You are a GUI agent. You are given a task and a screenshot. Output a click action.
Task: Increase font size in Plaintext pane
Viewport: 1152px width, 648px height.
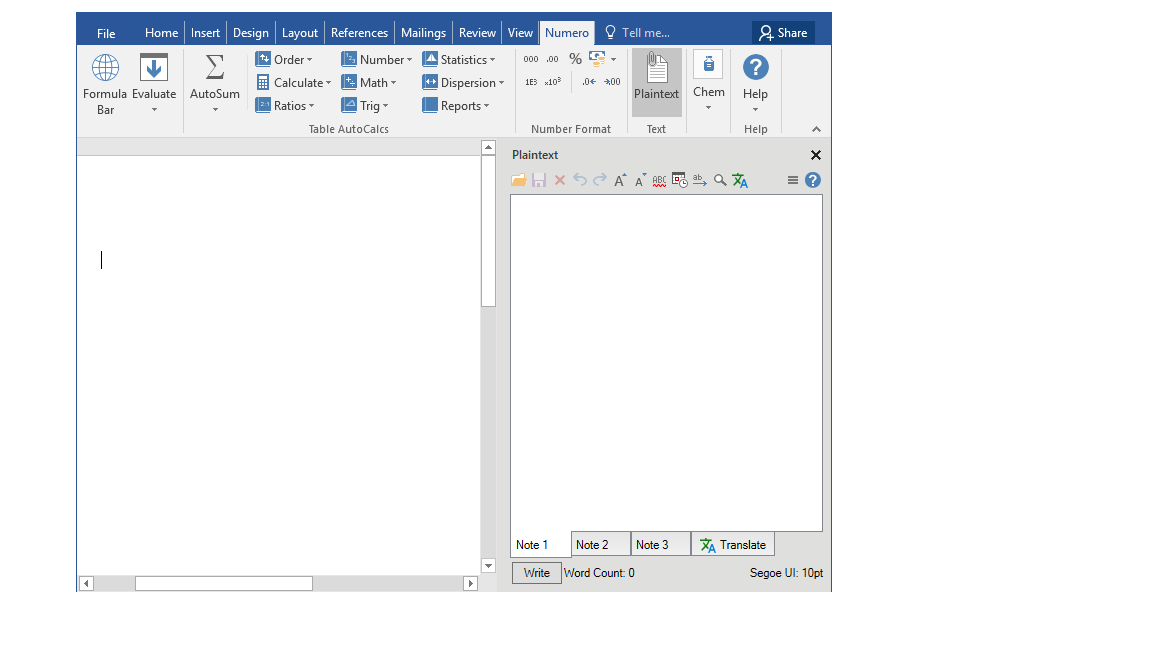pos(620,181)
